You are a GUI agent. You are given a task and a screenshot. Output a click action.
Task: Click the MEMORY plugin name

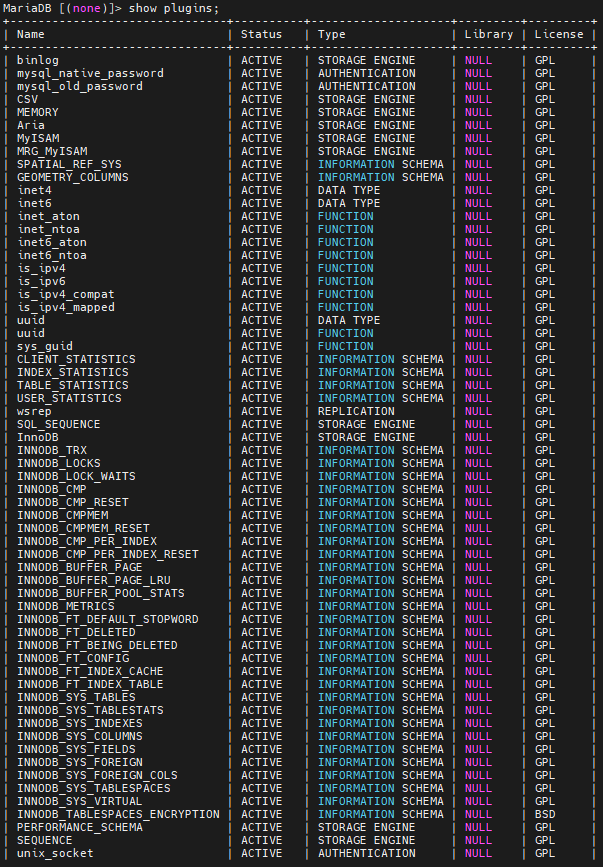(38, 112)
